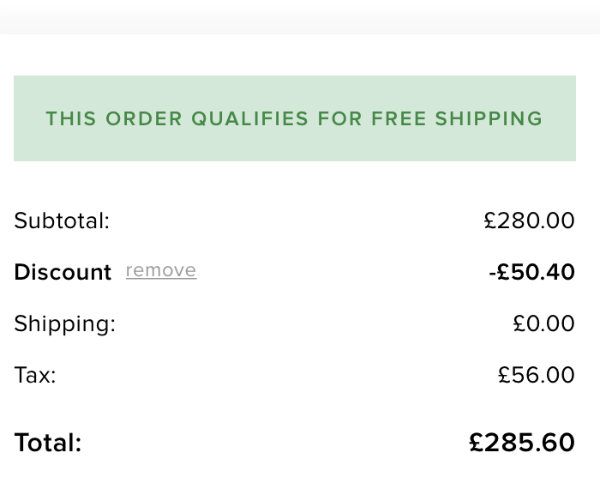Select the Subtotal label
Image resolution: width=600 pixels, height=489 pixels.
click(x=62, y=220)
